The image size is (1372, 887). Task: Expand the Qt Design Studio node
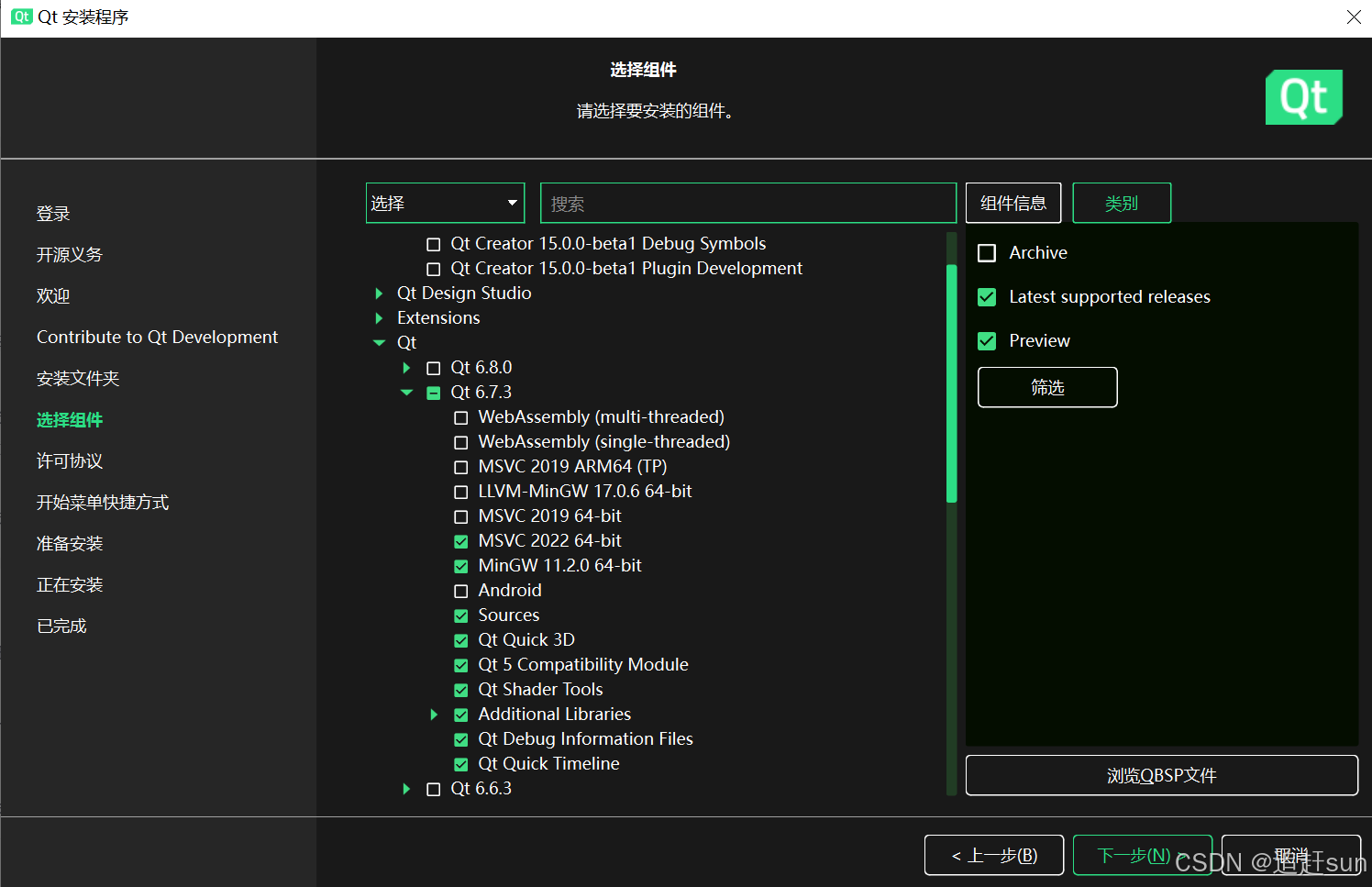pyautogui.click(x=379, y=294)
